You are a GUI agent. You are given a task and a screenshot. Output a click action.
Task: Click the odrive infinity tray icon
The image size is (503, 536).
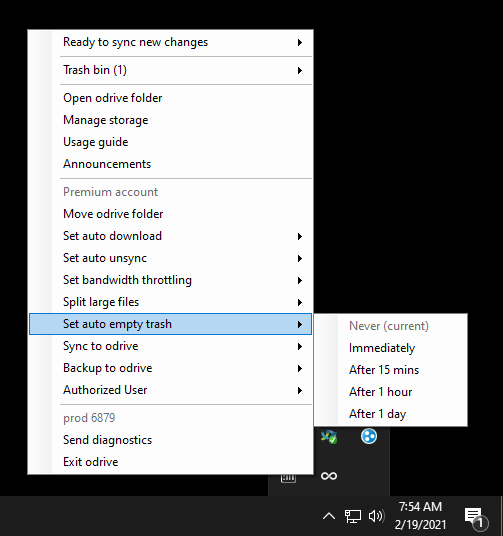pyautogui.click(x=329, y=476)
